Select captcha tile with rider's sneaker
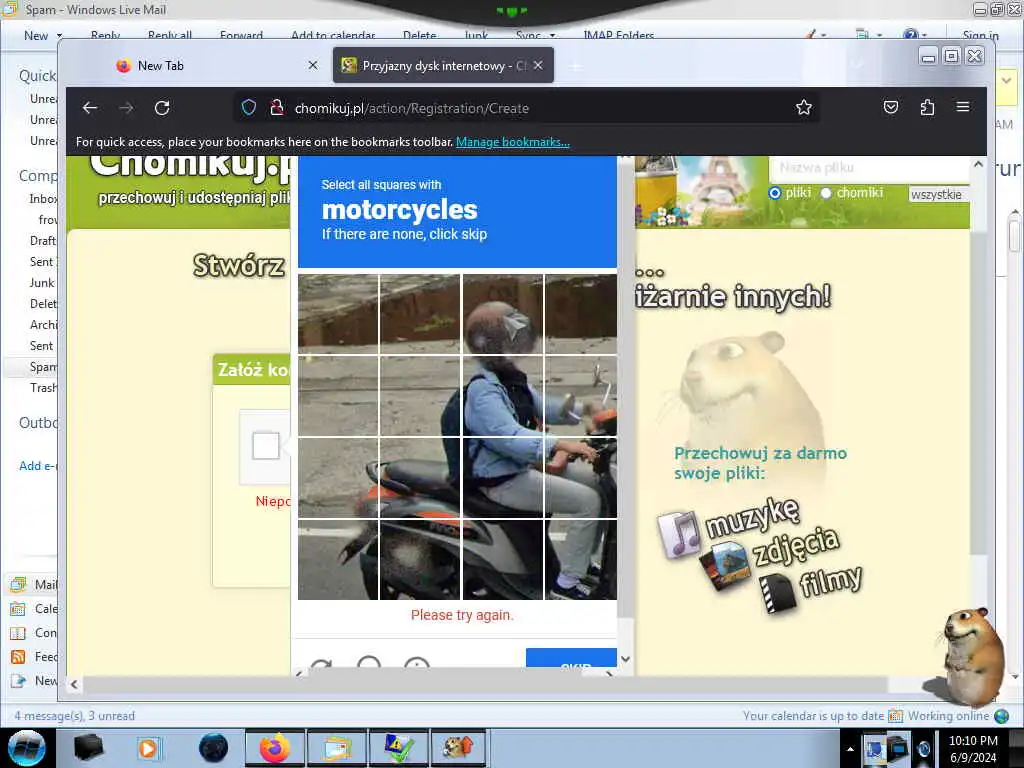This screenshot has height=768, width=1024. coord(581,560)
